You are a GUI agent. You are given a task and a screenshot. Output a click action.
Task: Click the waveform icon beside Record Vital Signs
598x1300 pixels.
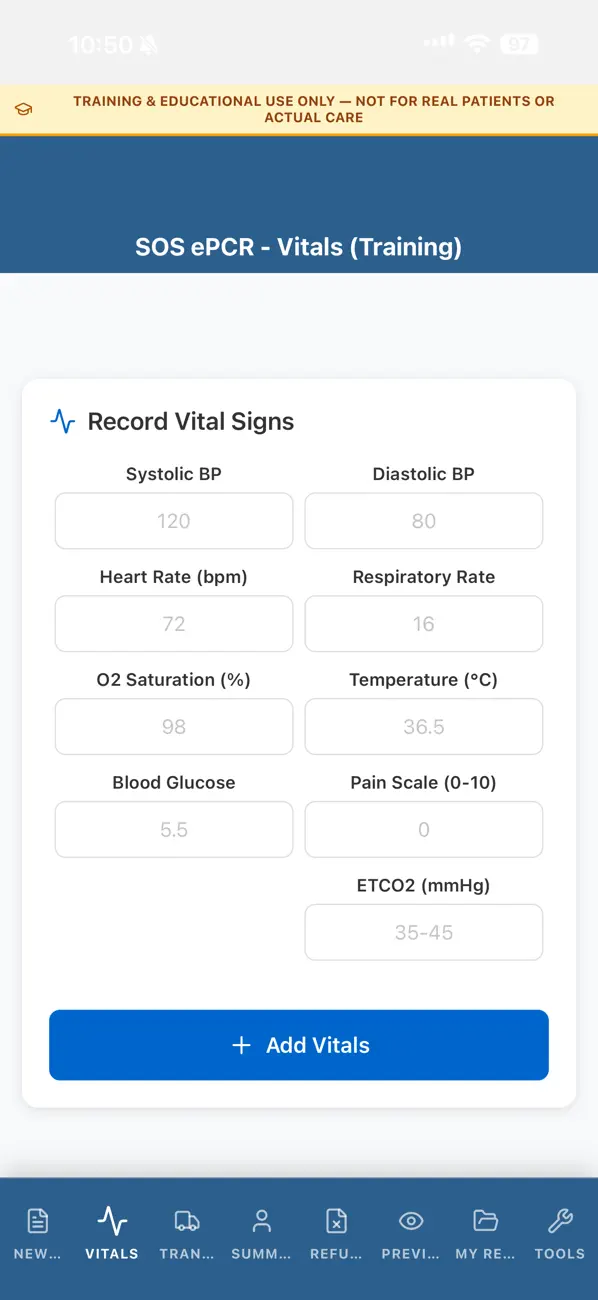pos(62,421)
